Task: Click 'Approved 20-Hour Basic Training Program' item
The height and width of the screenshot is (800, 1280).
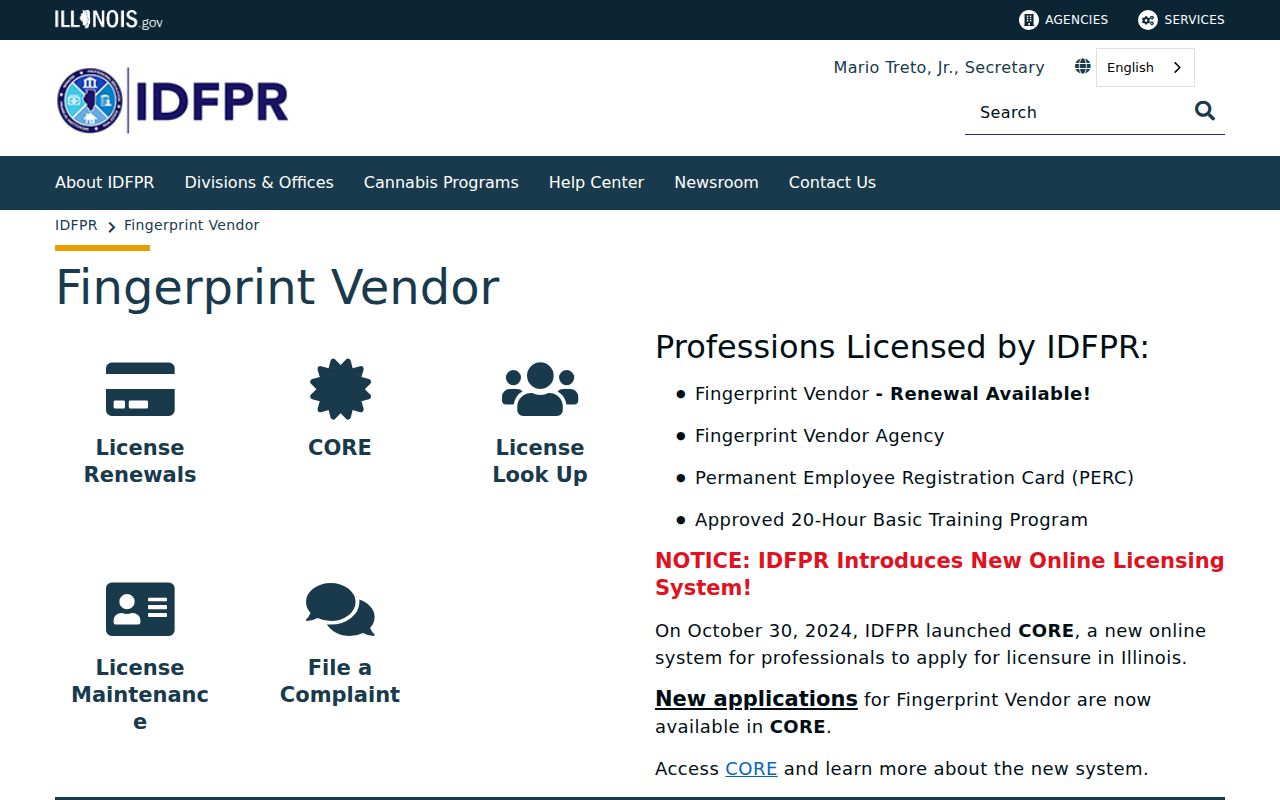Action: pos(891,520)
